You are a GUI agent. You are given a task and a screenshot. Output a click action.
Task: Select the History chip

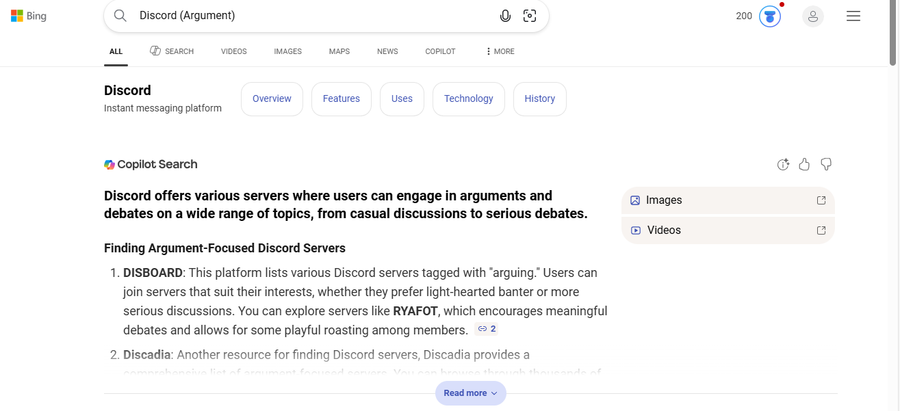point(540,99)
